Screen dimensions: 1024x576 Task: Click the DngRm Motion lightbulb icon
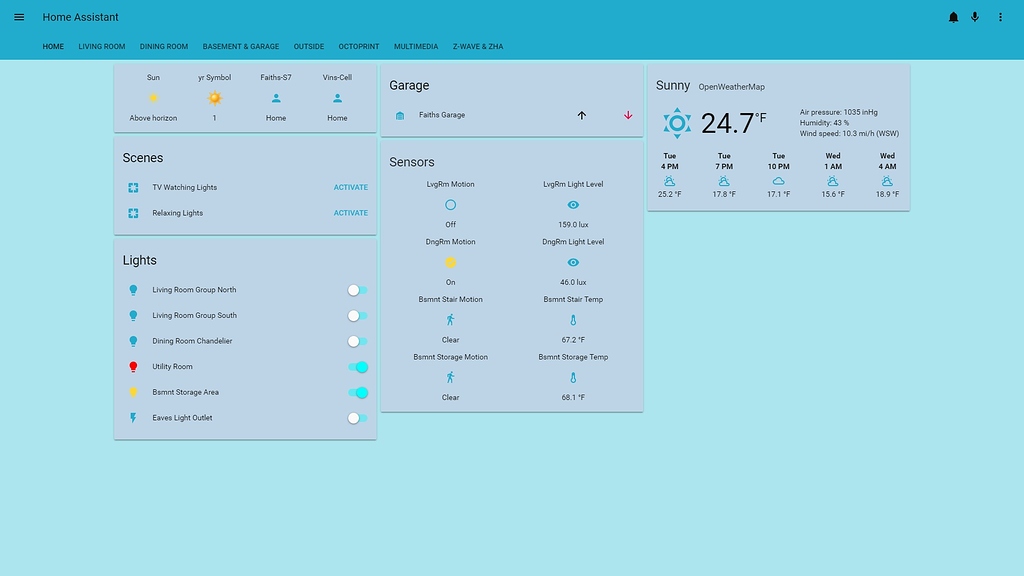tap(450, 262)
